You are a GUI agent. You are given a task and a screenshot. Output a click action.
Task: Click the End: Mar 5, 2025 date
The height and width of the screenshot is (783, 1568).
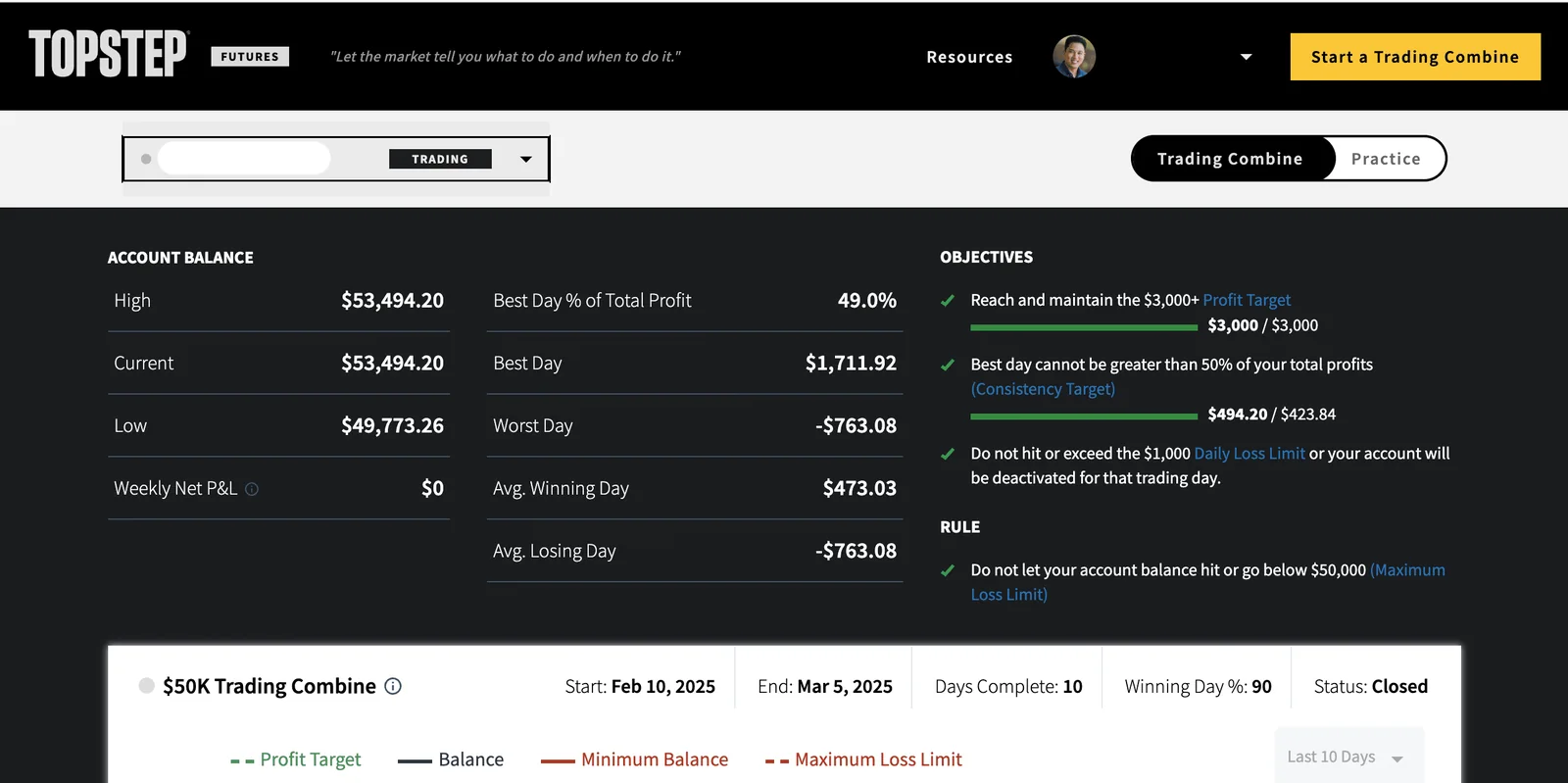coord(825,687)
